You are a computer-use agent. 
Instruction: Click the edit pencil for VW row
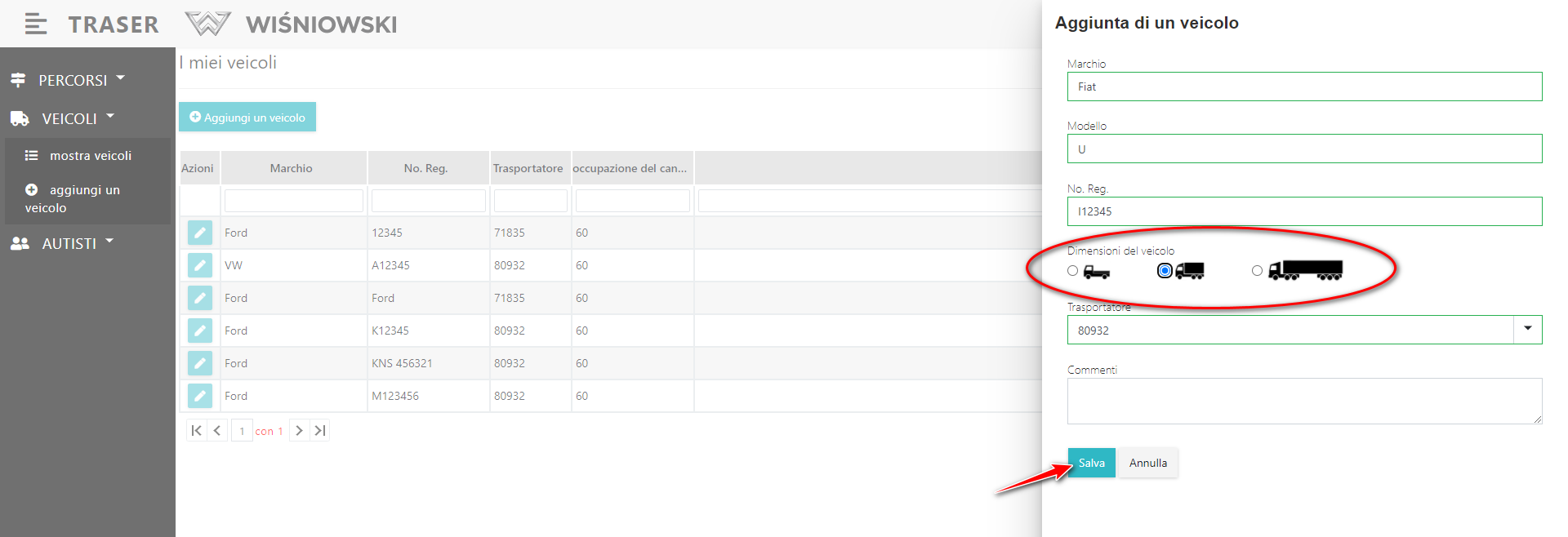(x=199, y=265)
